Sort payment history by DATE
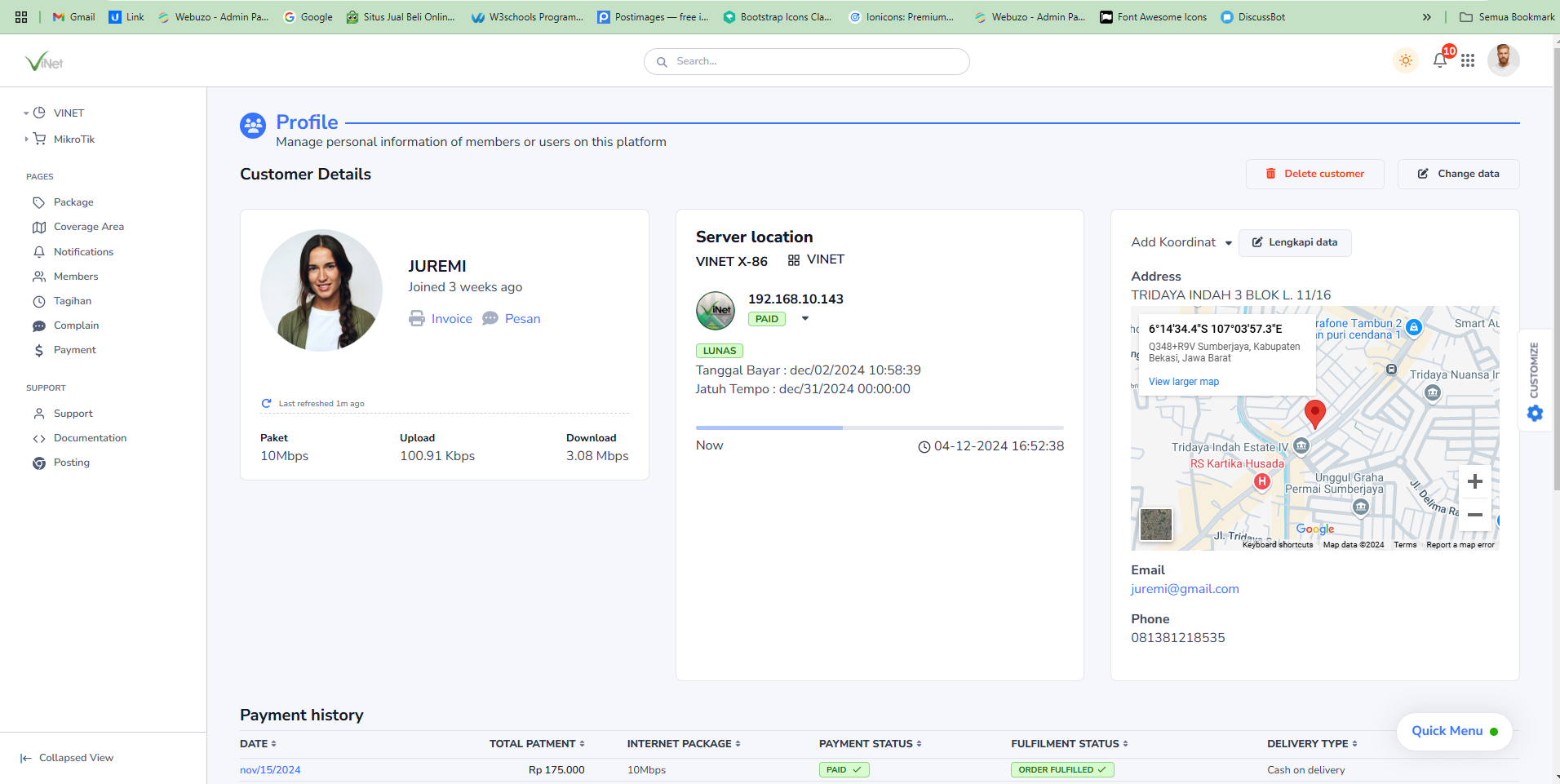The height and width of the screenshot is (784, 1560). click(x=258, y=744)
